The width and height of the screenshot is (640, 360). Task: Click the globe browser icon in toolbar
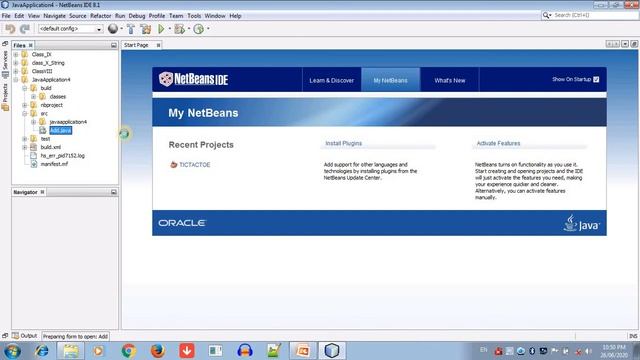point(113,29)
